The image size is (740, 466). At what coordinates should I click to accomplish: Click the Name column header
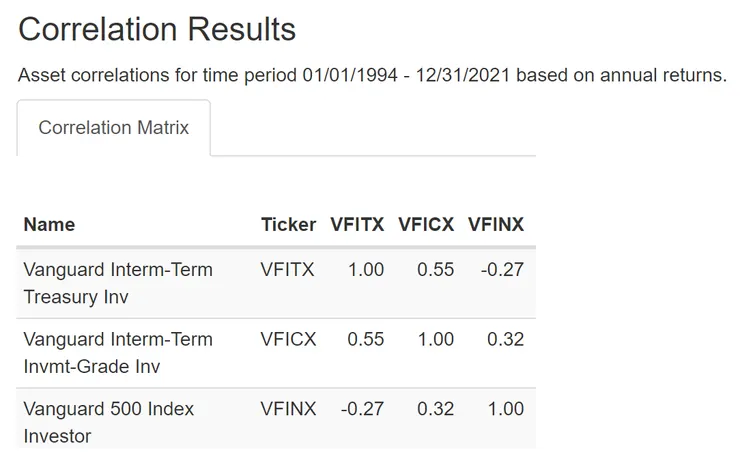[x=49, y=224]
